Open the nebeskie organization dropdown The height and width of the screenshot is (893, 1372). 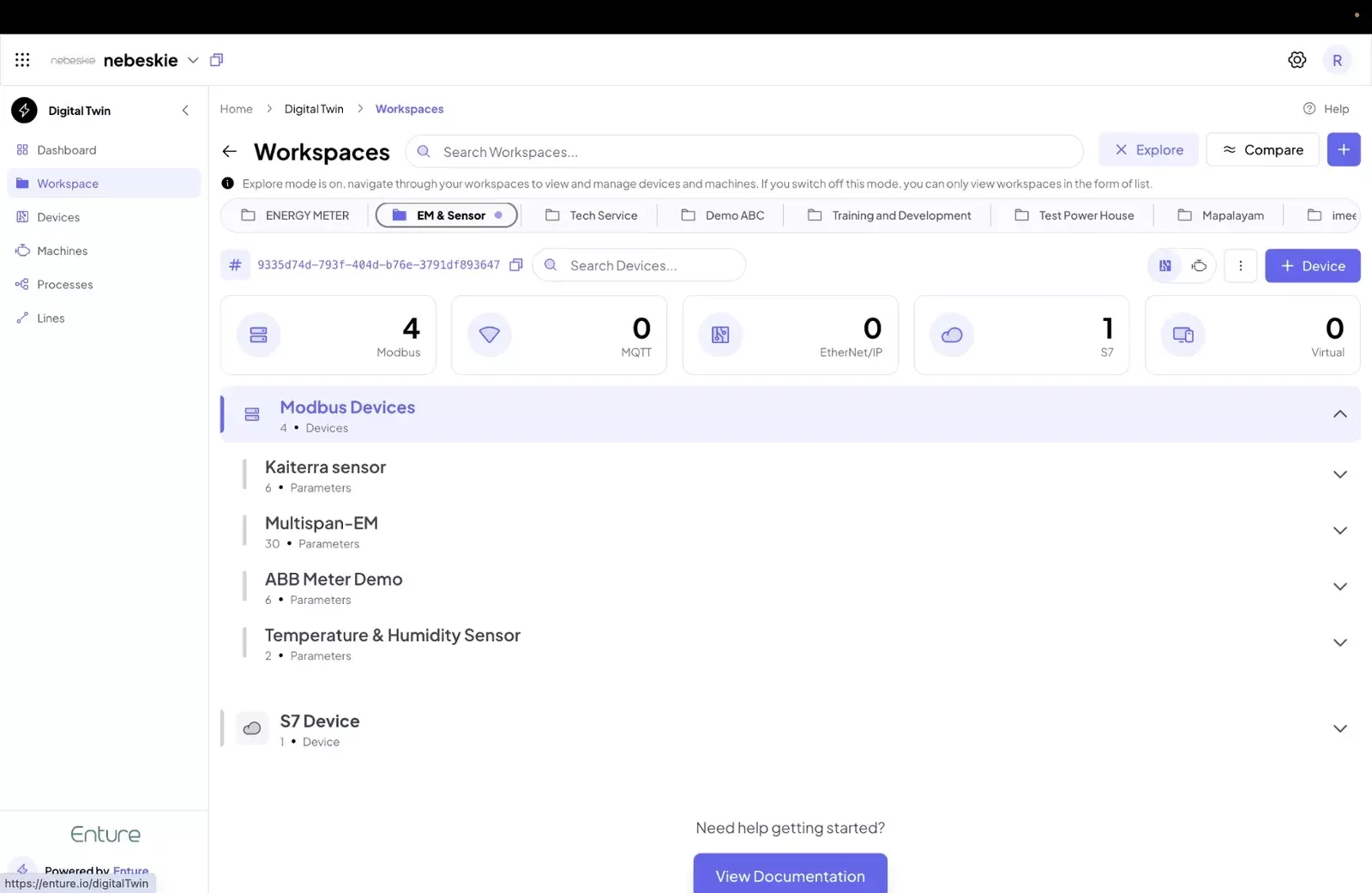193,60
